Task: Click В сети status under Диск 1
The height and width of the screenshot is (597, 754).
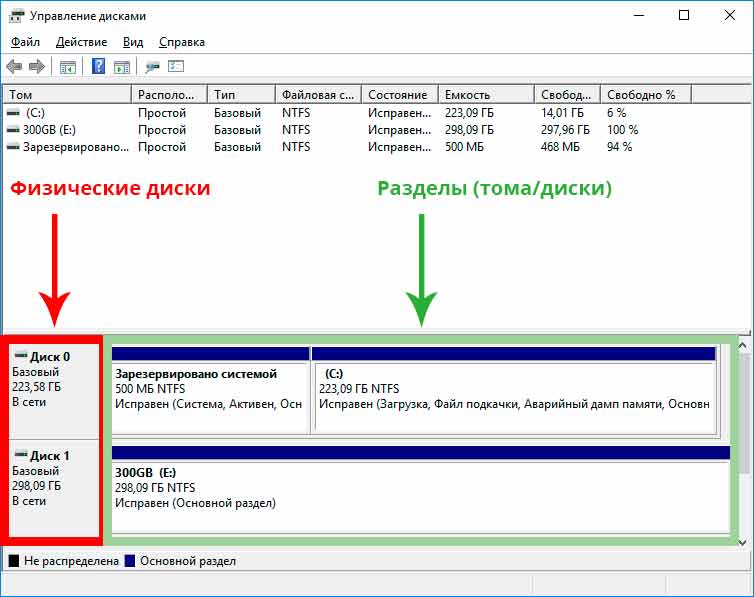Action: pyautogui.click(x=29, y=501)
